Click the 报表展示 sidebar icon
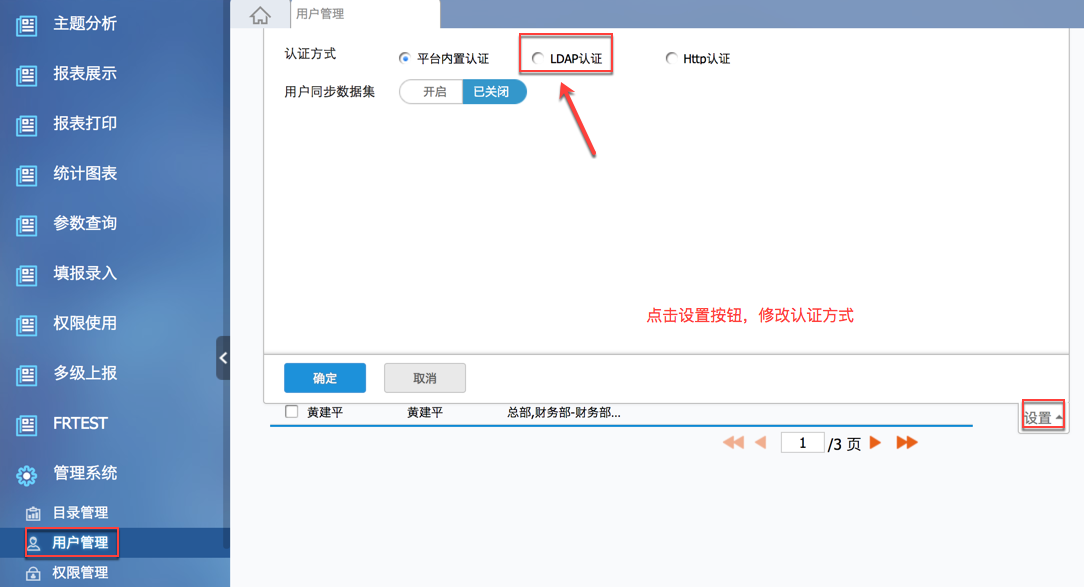Image resolution: width=1084 pixels, height=587 pixels. tap(26, 75)
